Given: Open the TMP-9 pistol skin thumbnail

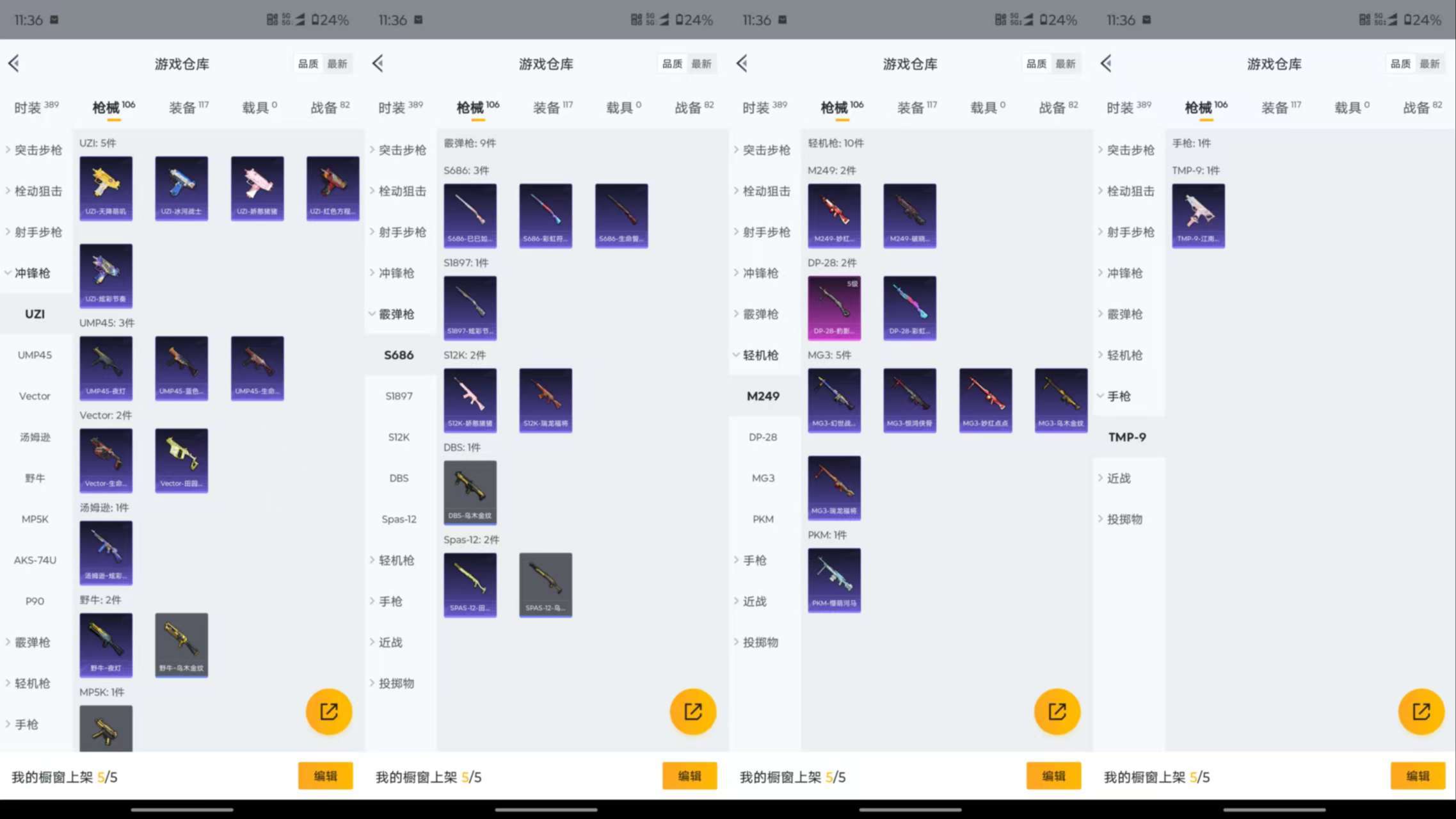Looking at the screenshot, I should pyautogui.click(x=1199, y=216).
